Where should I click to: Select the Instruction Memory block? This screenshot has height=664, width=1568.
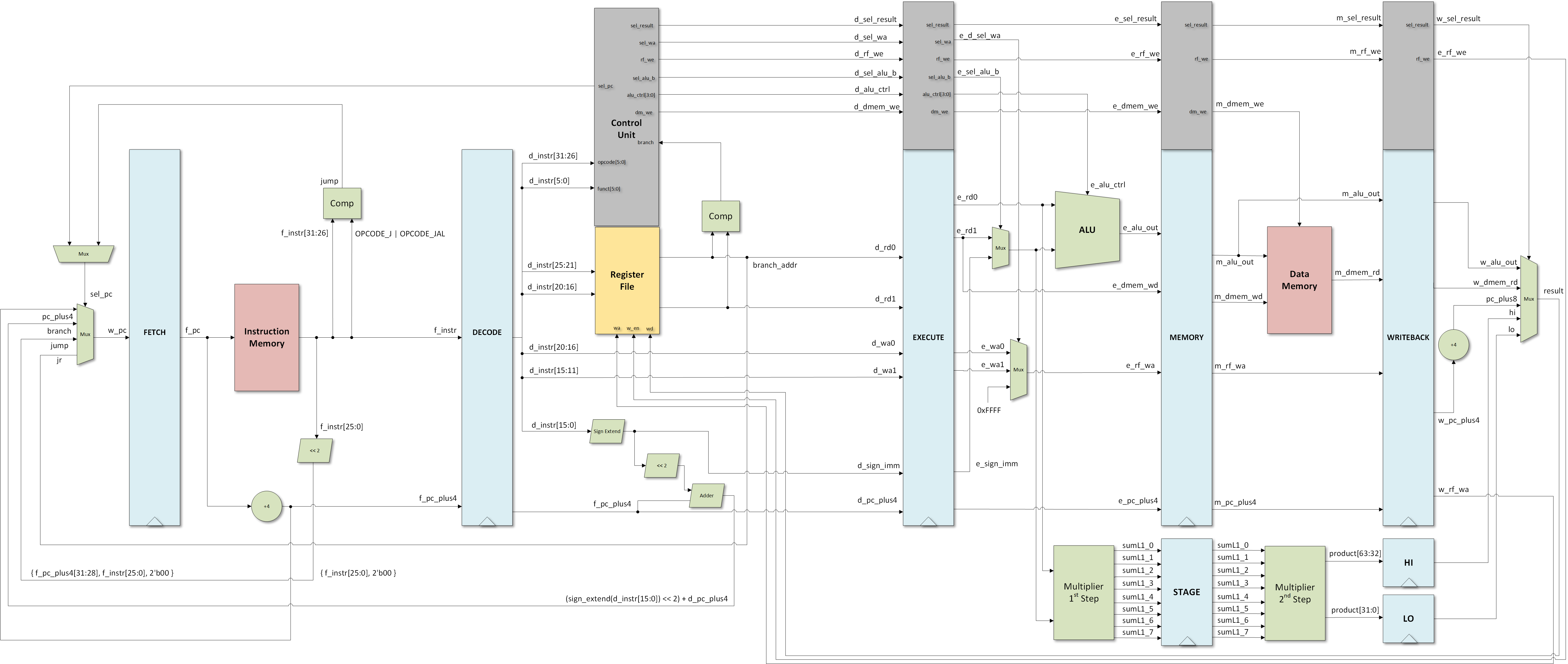(x=267, y=337)
